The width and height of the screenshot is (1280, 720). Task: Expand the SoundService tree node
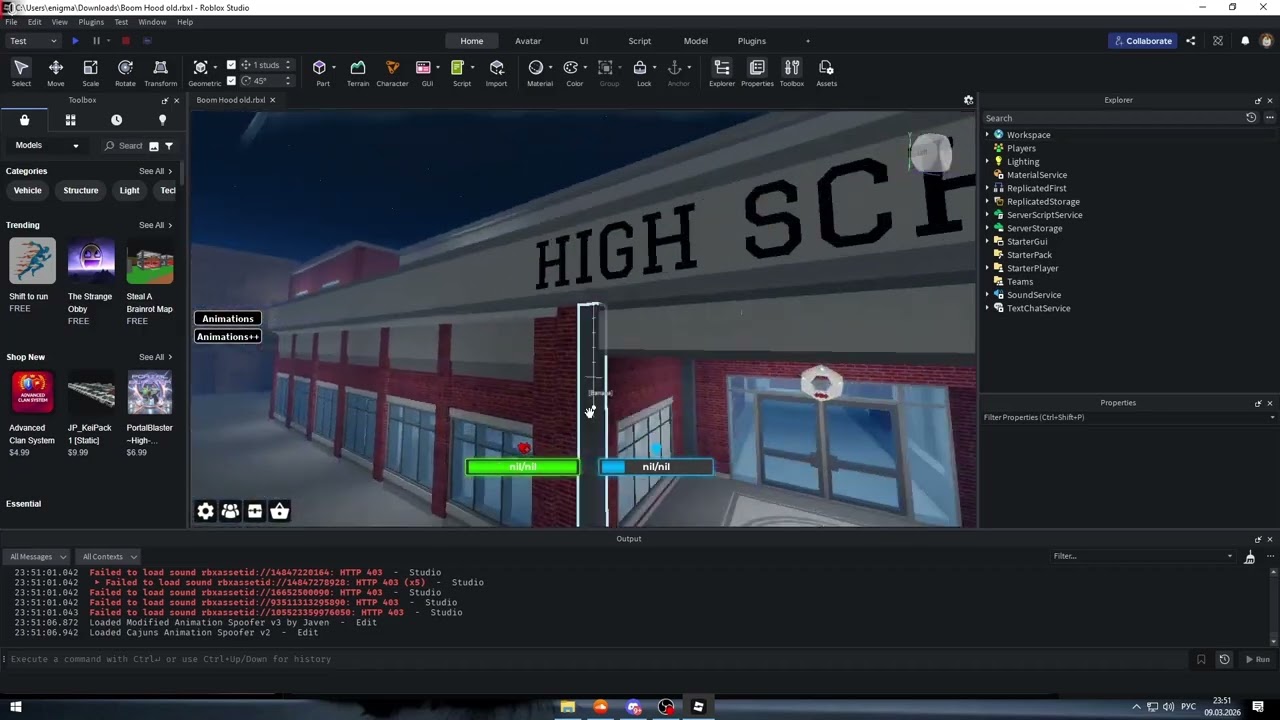pyautogui.click(x=987, y=295)
